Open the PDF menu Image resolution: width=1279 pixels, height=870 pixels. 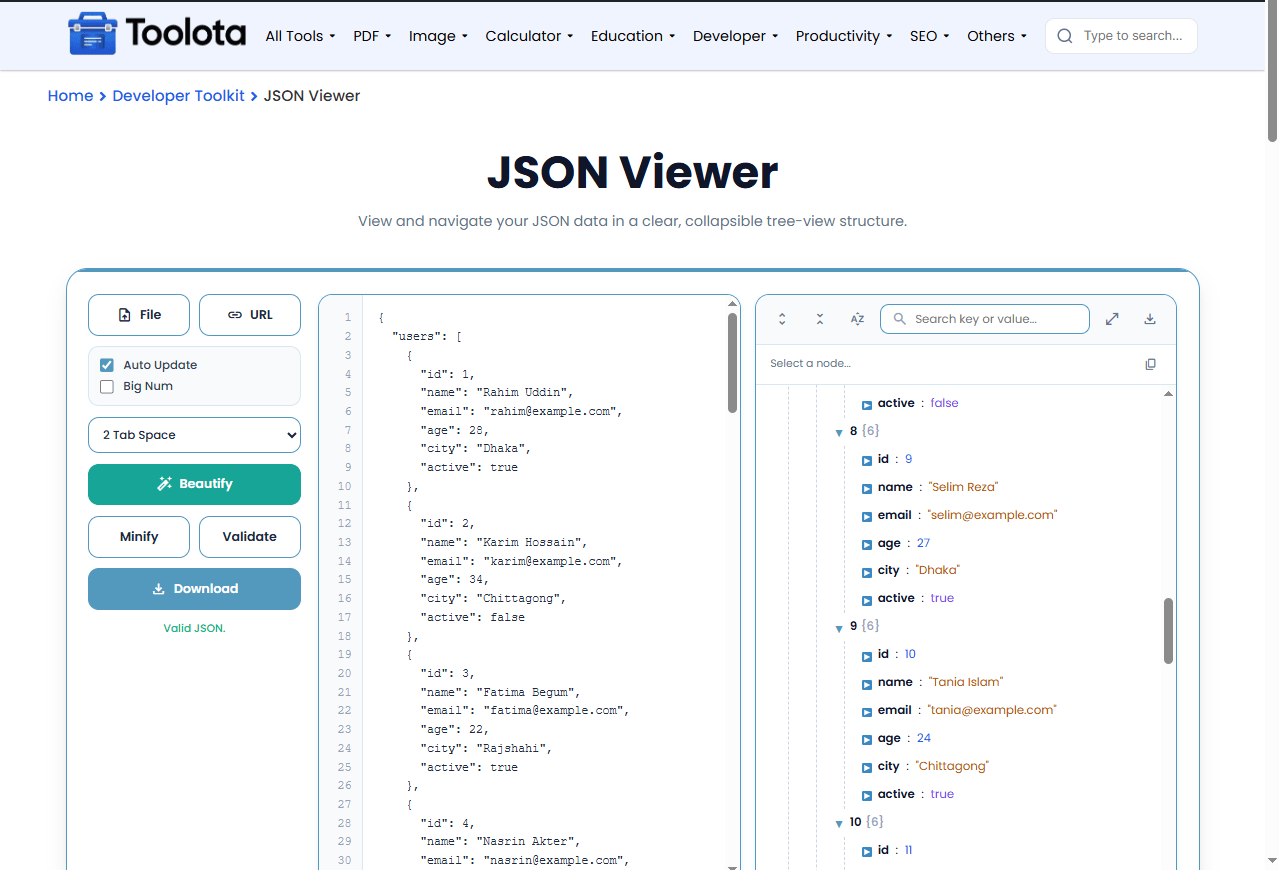[x=372, y=36]
